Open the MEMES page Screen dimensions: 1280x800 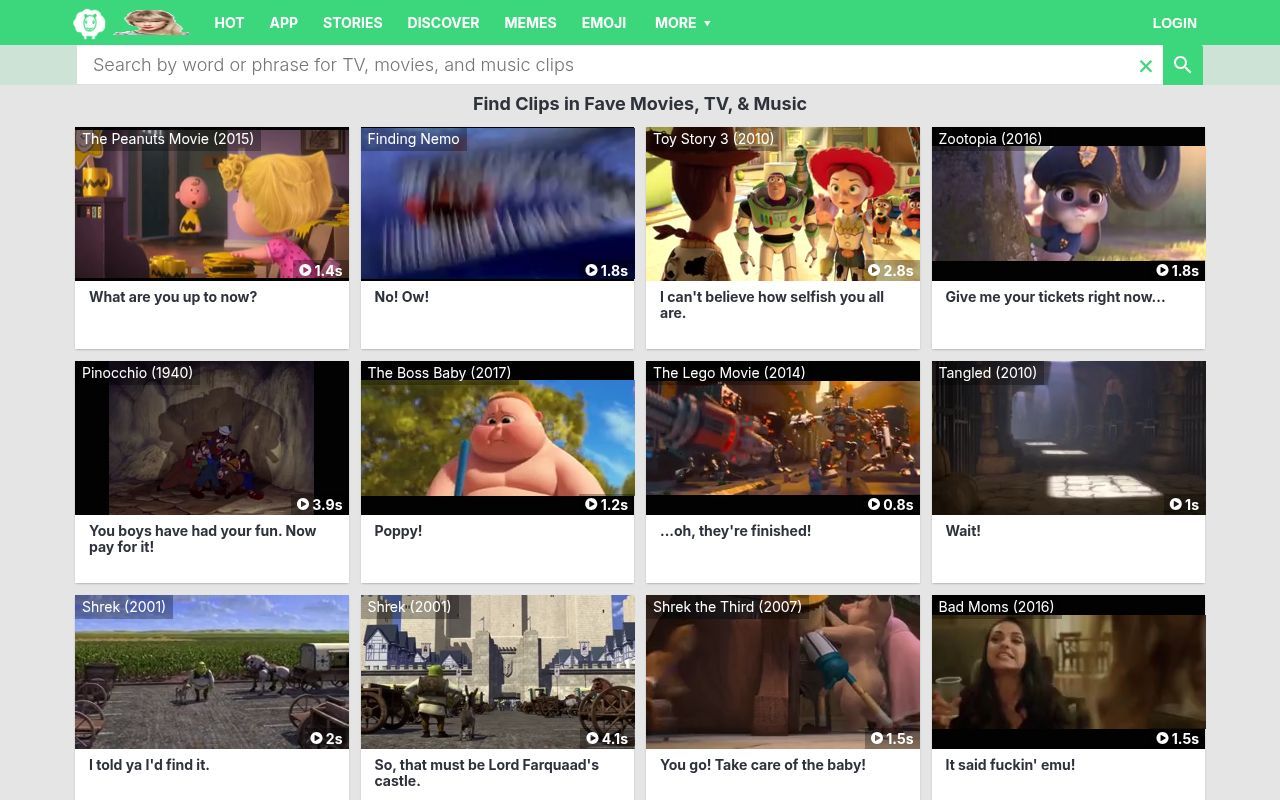click(x=530, y=23)
